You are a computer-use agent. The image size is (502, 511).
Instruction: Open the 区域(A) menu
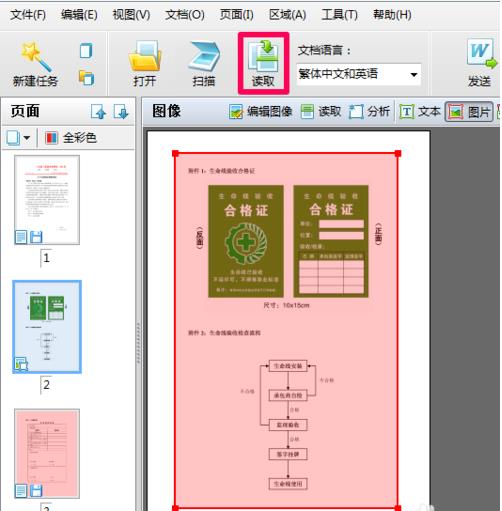(x=287, y=15)
